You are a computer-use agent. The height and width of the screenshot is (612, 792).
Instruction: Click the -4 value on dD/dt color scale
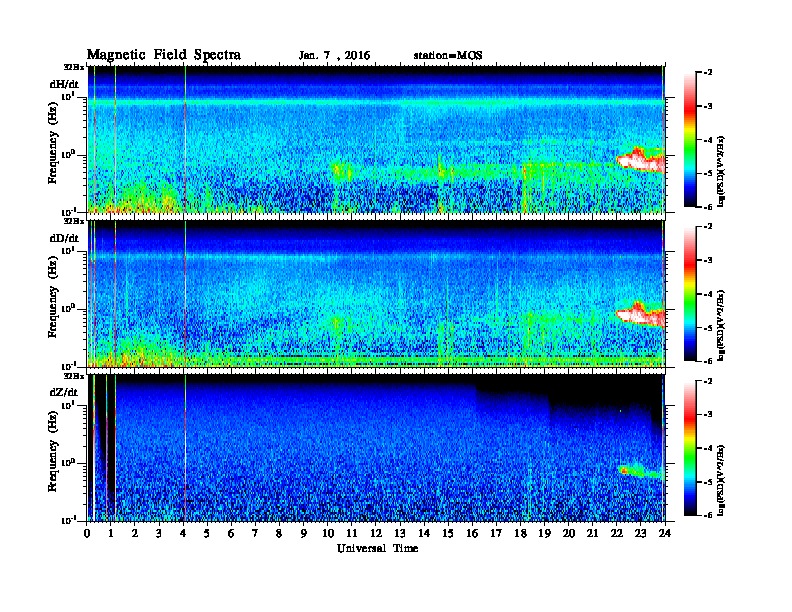708,293
